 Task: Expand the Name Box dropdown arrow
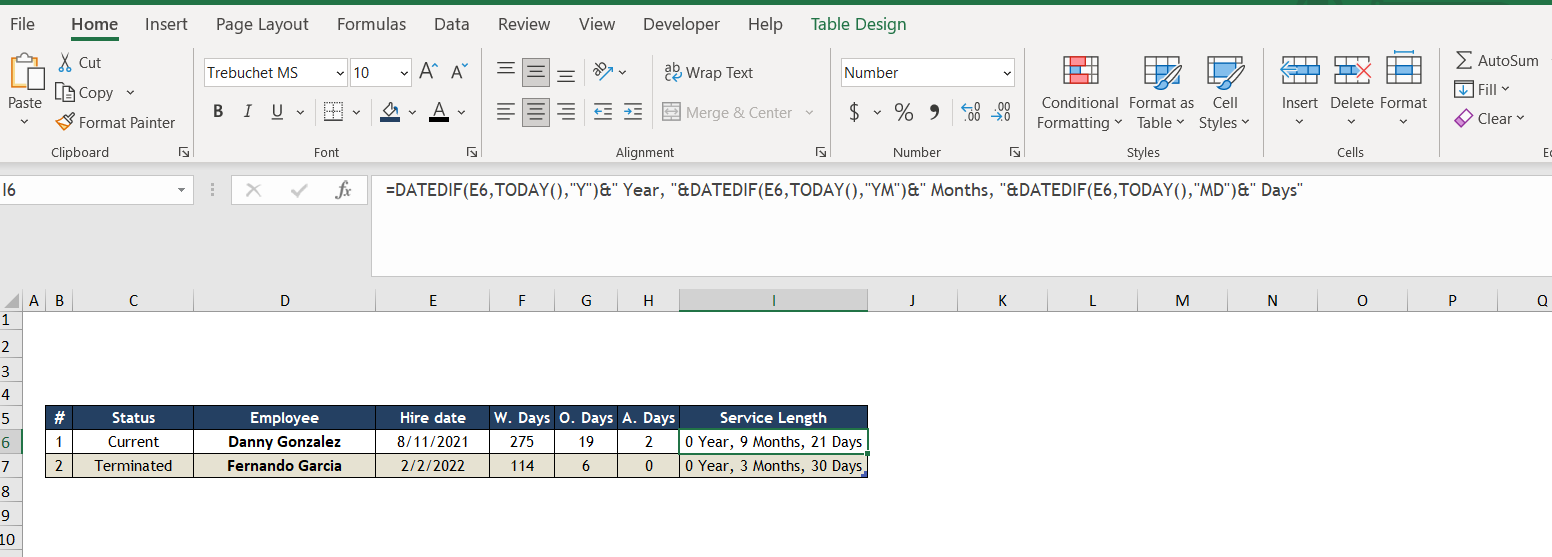tap(181, 190)
